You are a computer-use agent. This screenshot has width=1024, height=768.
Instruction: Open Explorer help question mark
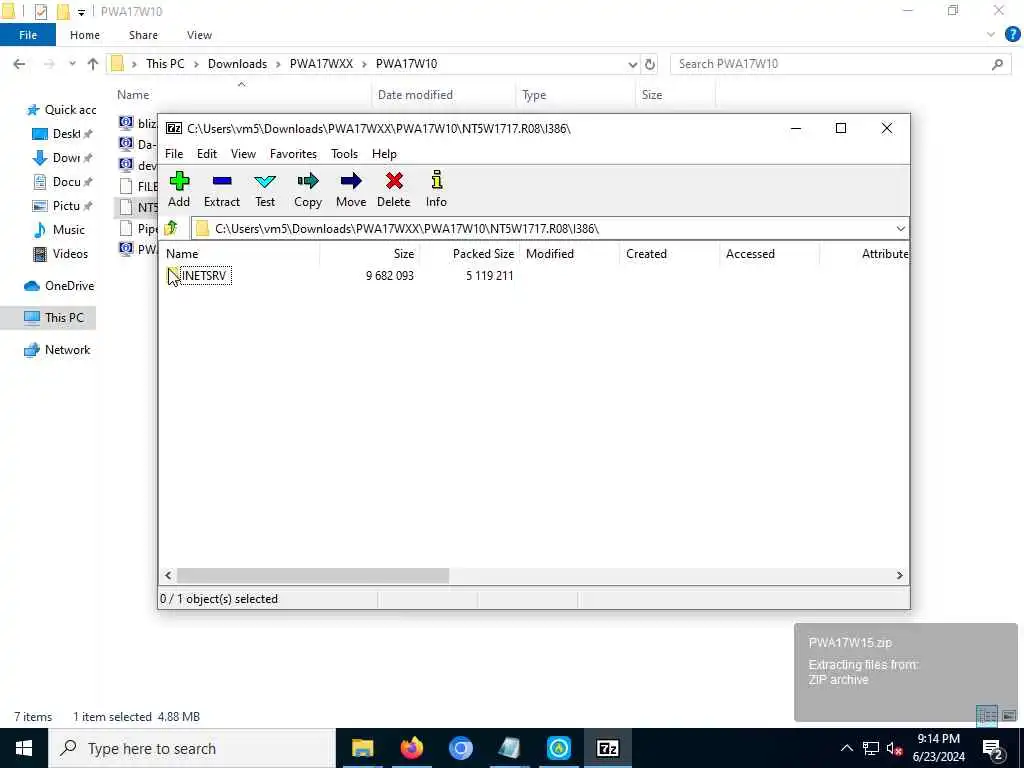(x=1012, y=35)
